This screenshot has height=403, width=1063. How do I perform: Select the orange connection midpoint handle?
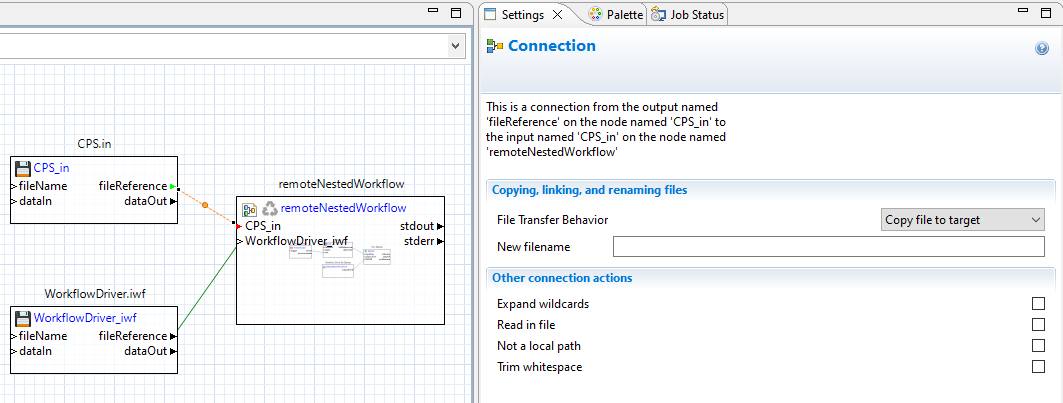click(x=205, y=204)
